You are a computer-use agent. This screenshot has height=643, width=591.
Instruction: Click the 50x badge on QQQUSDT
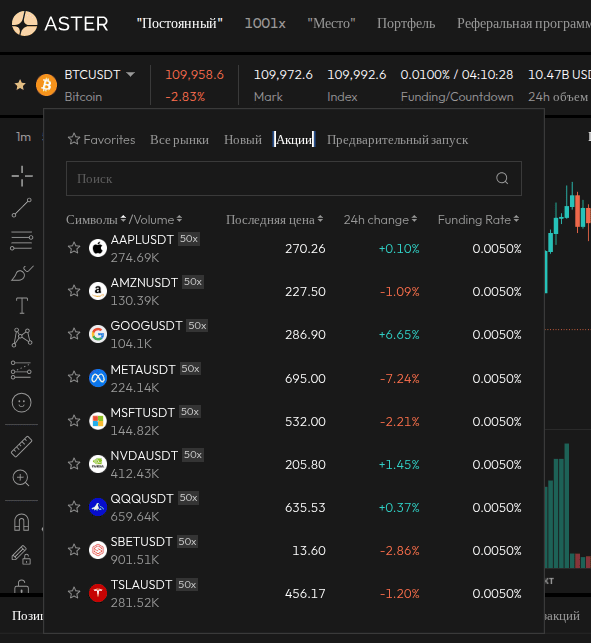point(188,498)
